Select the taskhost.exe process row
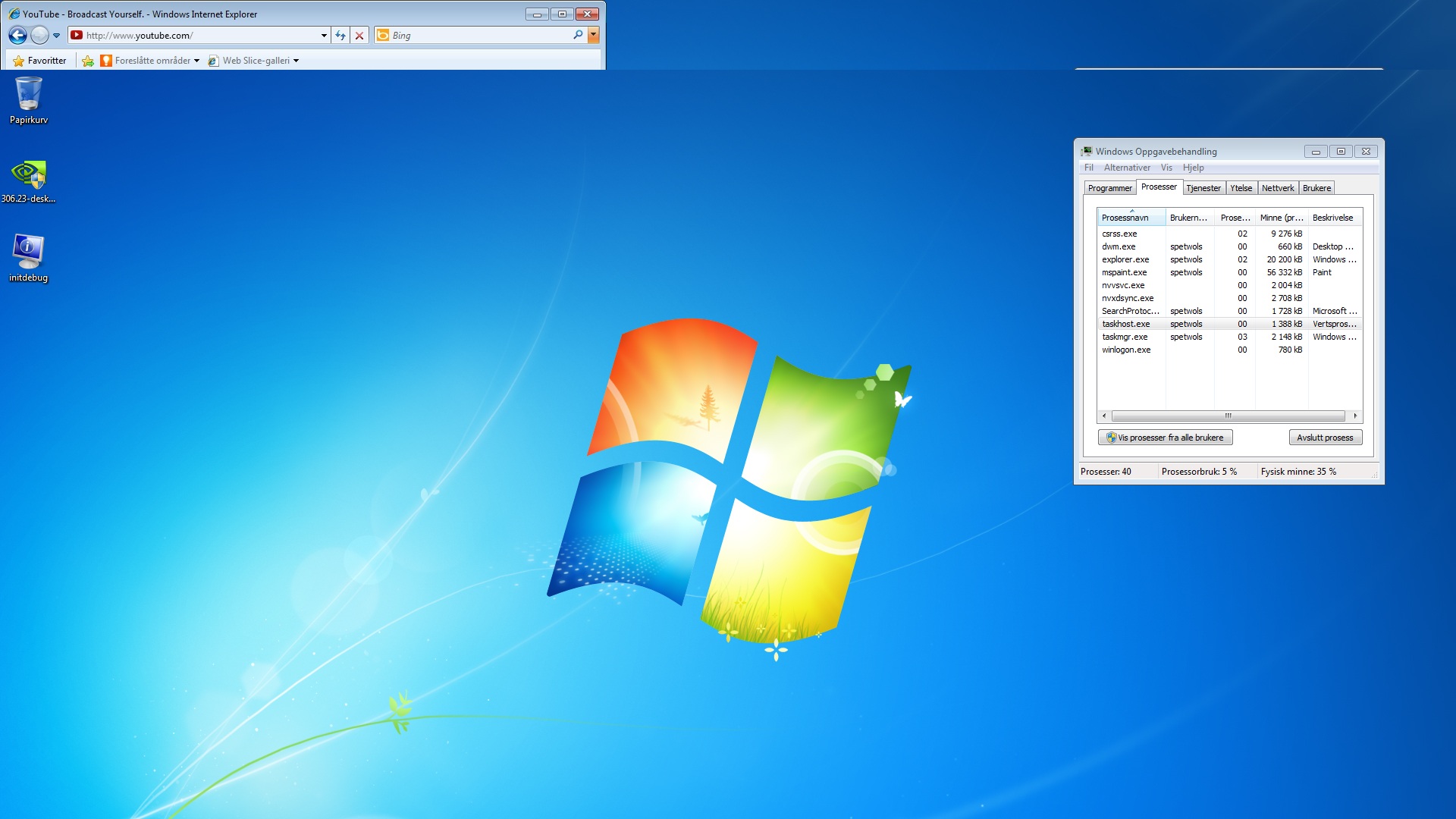Viewport: 1456px width, 819px height. click(x=1229, y=324)
